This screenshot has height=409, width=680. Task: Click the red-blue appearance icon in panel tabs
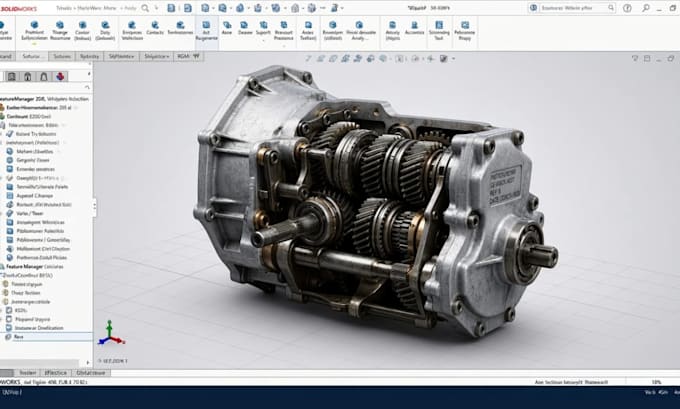tap(60, 76)
